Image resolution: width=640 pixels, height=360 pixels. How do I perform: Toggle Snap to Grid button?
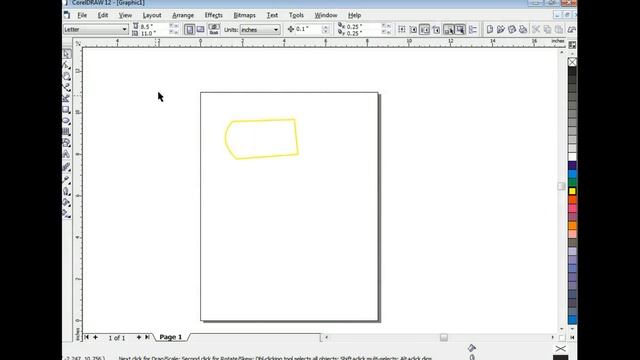pos(402,29)
